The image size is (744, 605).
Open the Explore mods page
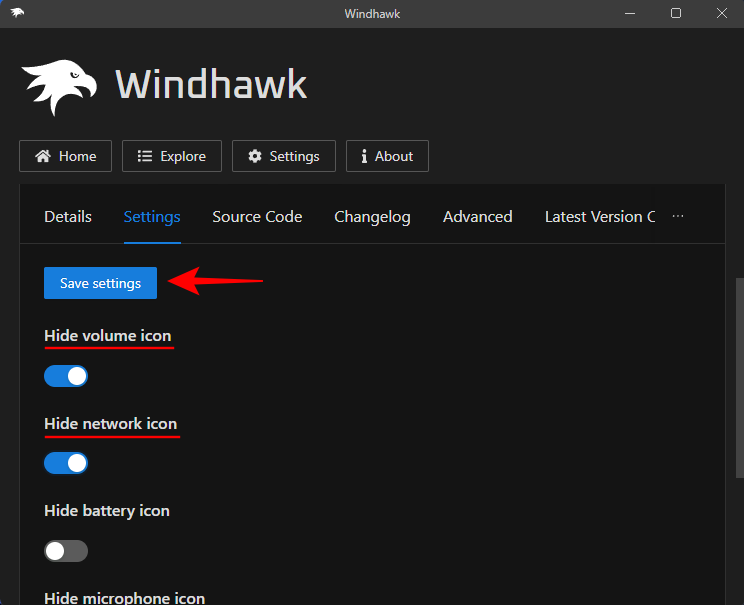click(171, 156)
